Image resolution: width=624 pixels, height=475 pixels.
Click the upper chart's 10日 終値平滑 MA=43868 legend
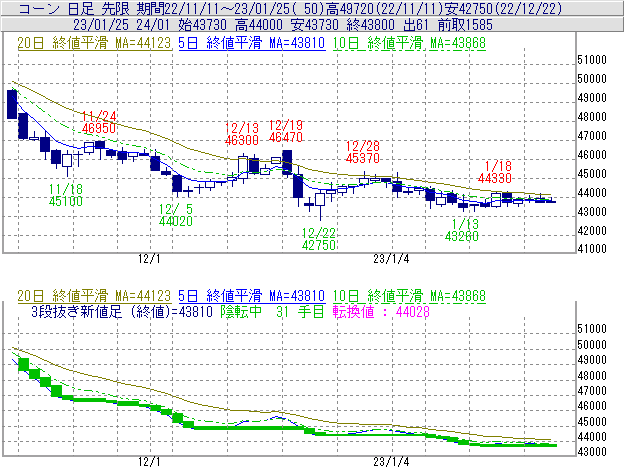(409, 43)
